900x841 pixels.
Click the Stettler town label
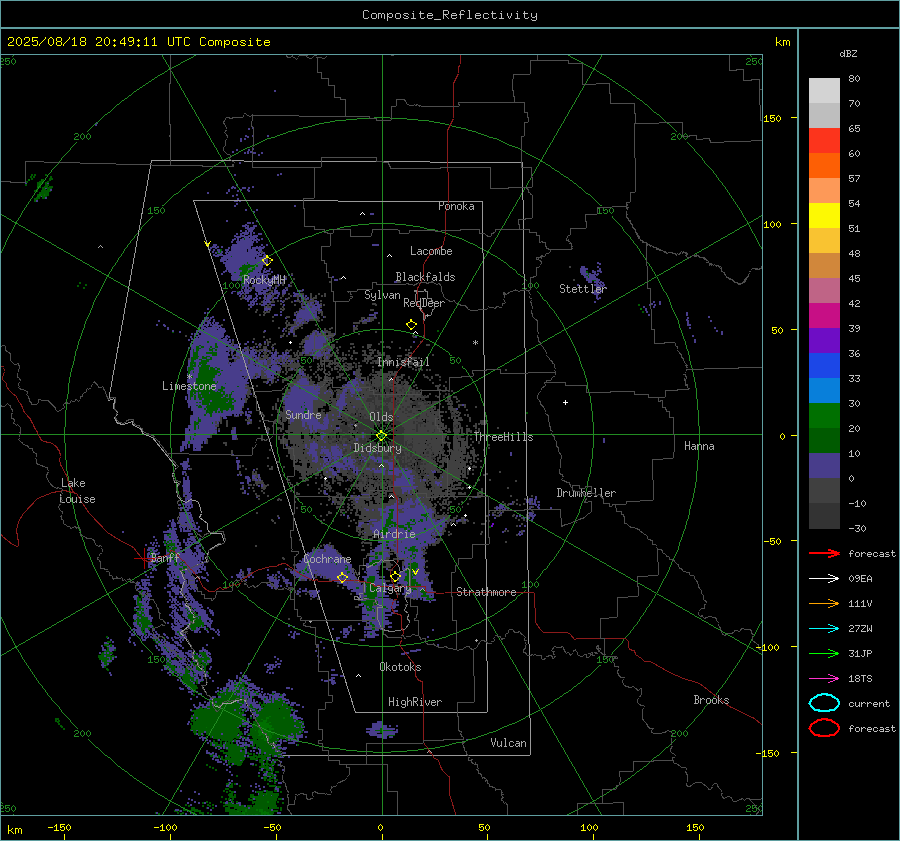pyautogui.click(x=583, y=289)
